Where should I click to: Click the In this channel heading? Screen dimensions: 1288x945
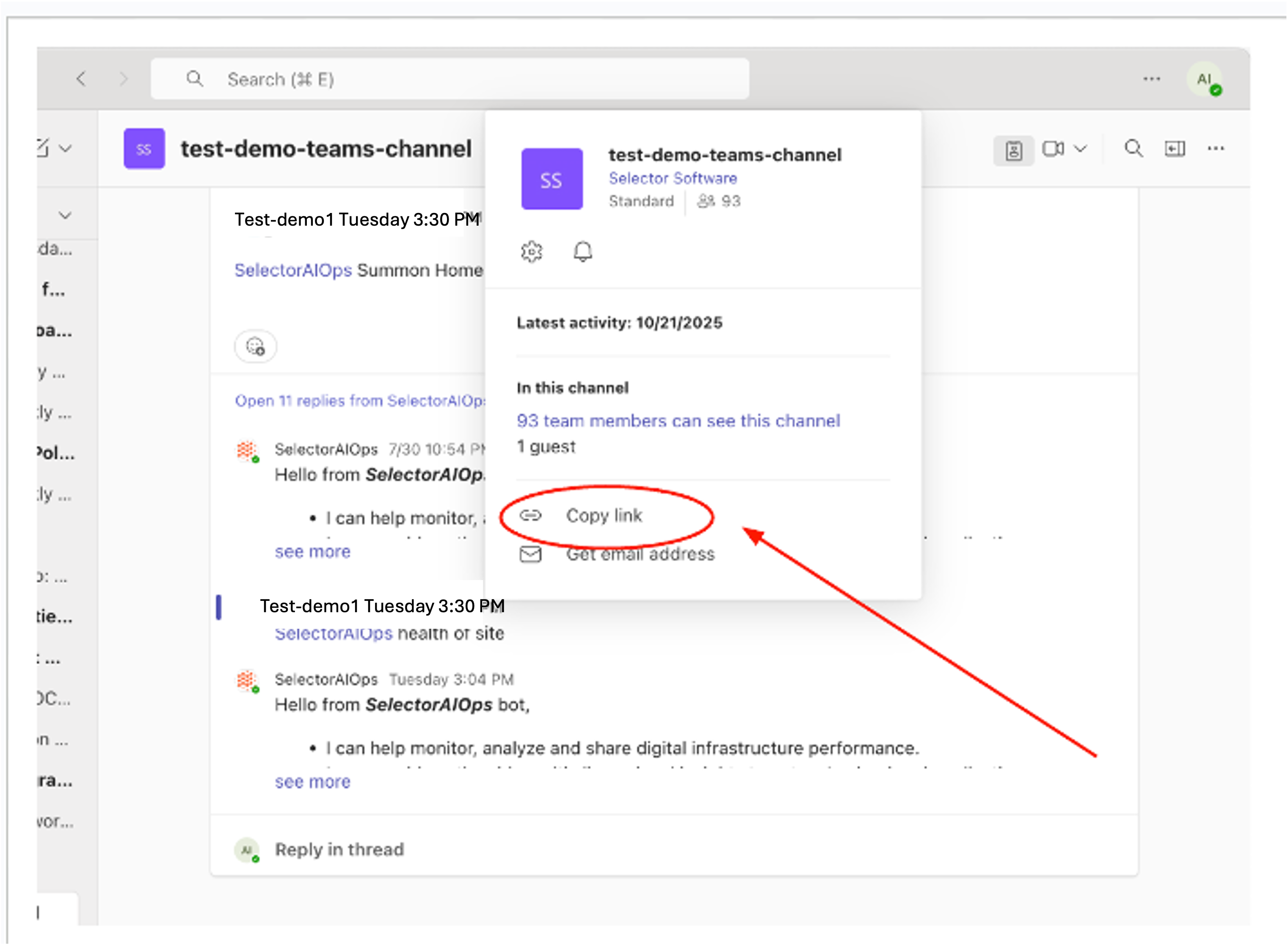pos(573,388)
